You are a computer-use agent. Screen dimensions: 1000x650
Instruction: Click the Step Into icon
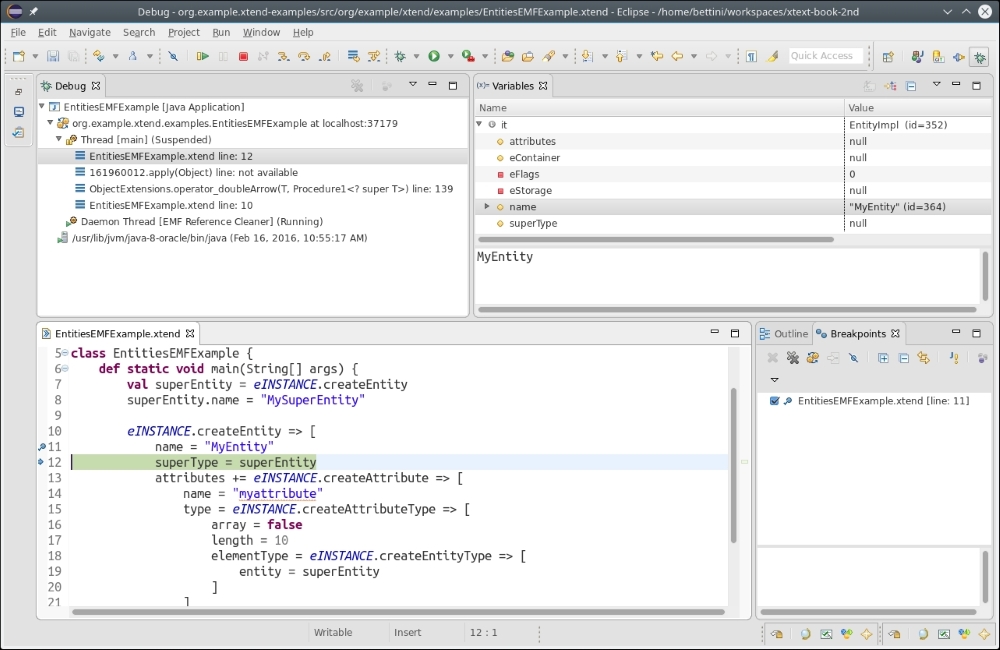pyautogui.click(x=283, y=57)
